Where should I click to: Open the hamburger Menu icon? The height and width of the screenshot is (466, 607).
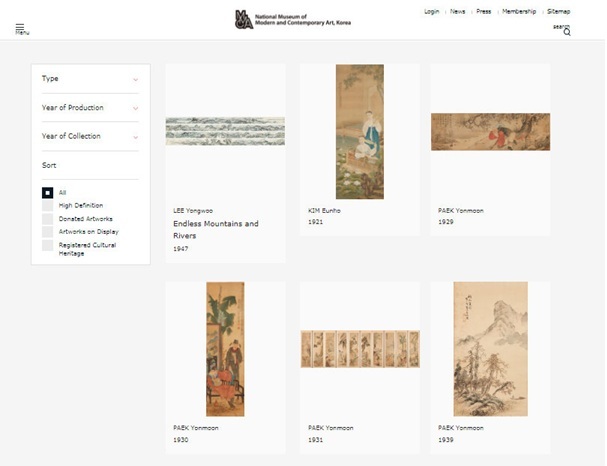click(20, 27)
